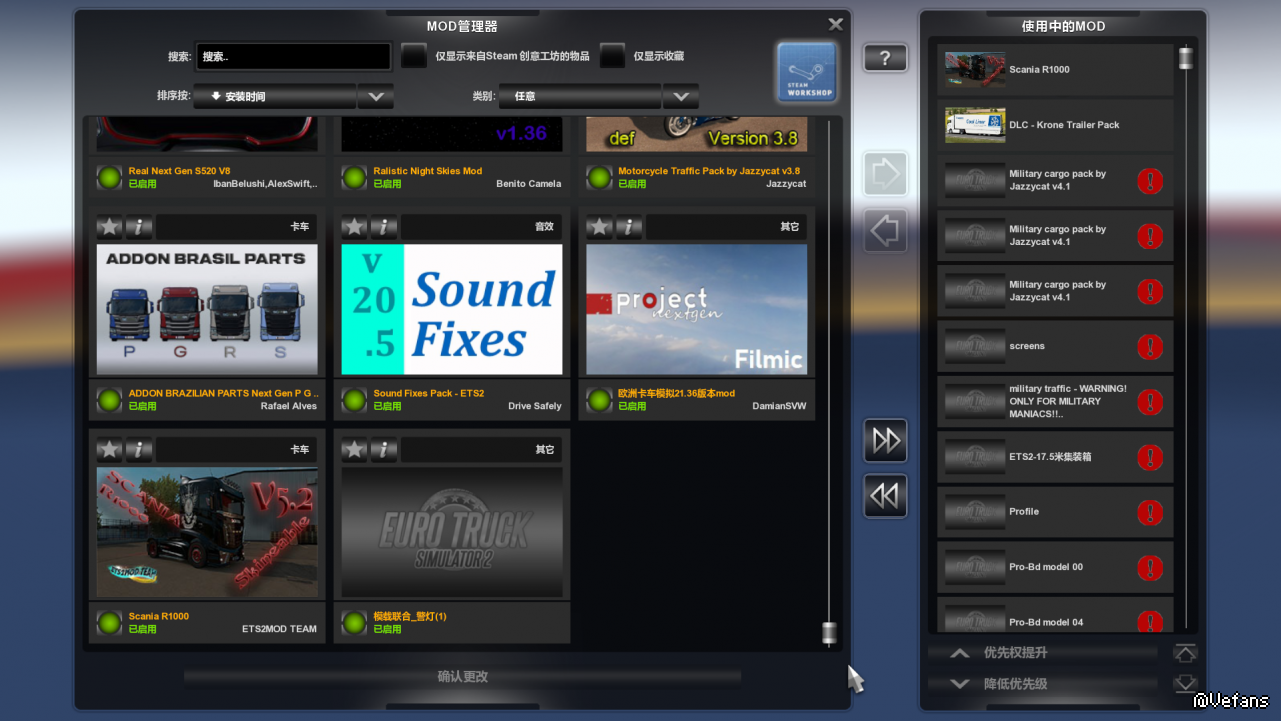Click the author name 'Drive Safely'
Screen dimensions: 1281x721
coord(535,406)
